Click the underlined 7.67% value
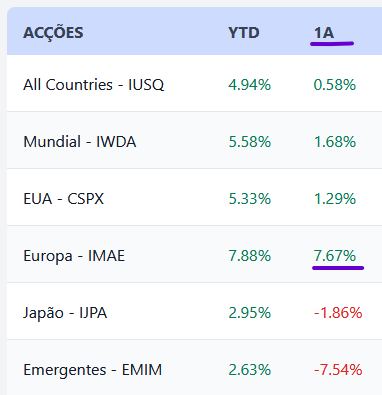This screenshot has width=382, height=395. click(335, 256)
